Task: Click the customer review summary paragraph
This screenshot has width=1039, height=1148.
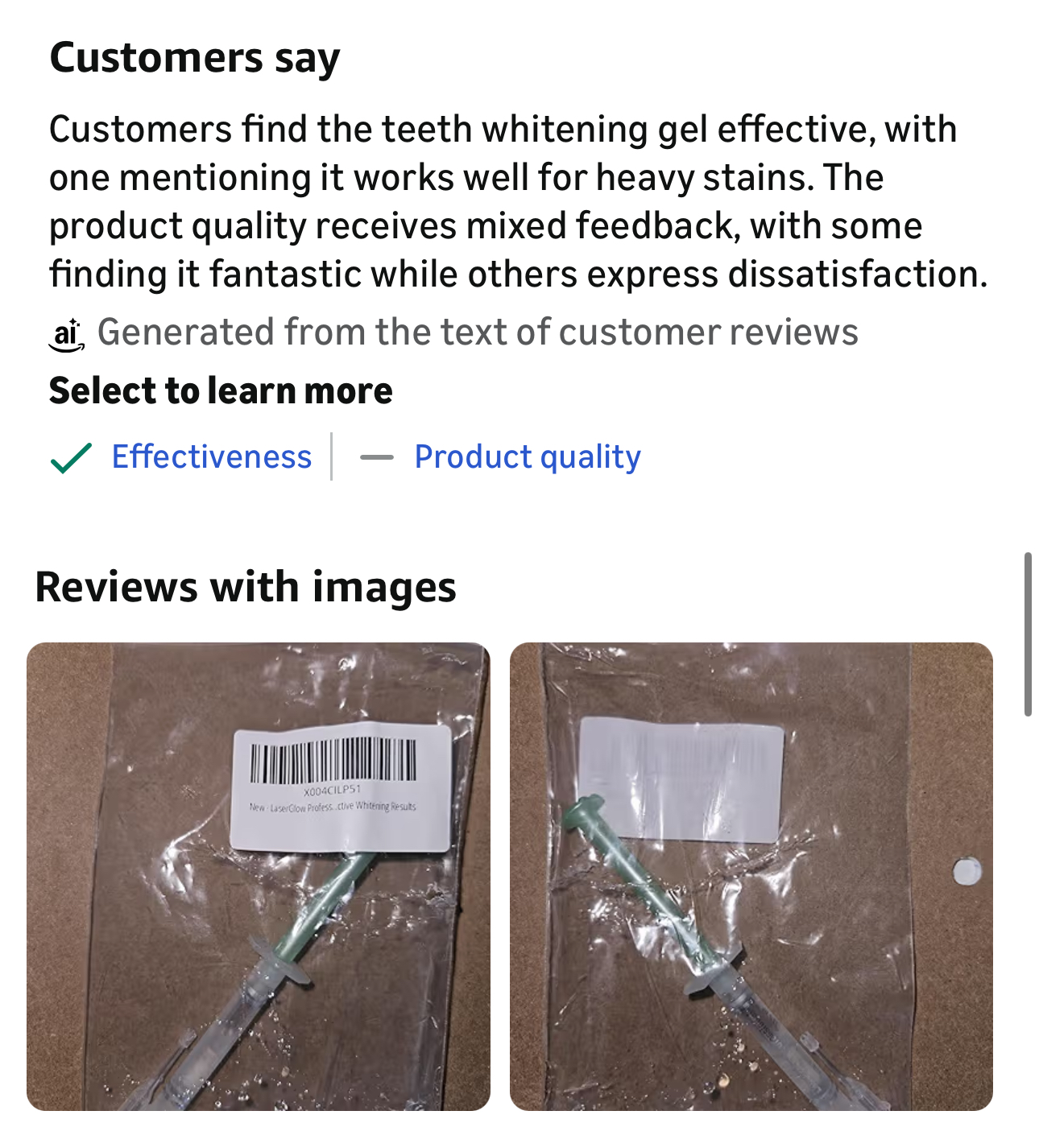Action: [519, 201]
